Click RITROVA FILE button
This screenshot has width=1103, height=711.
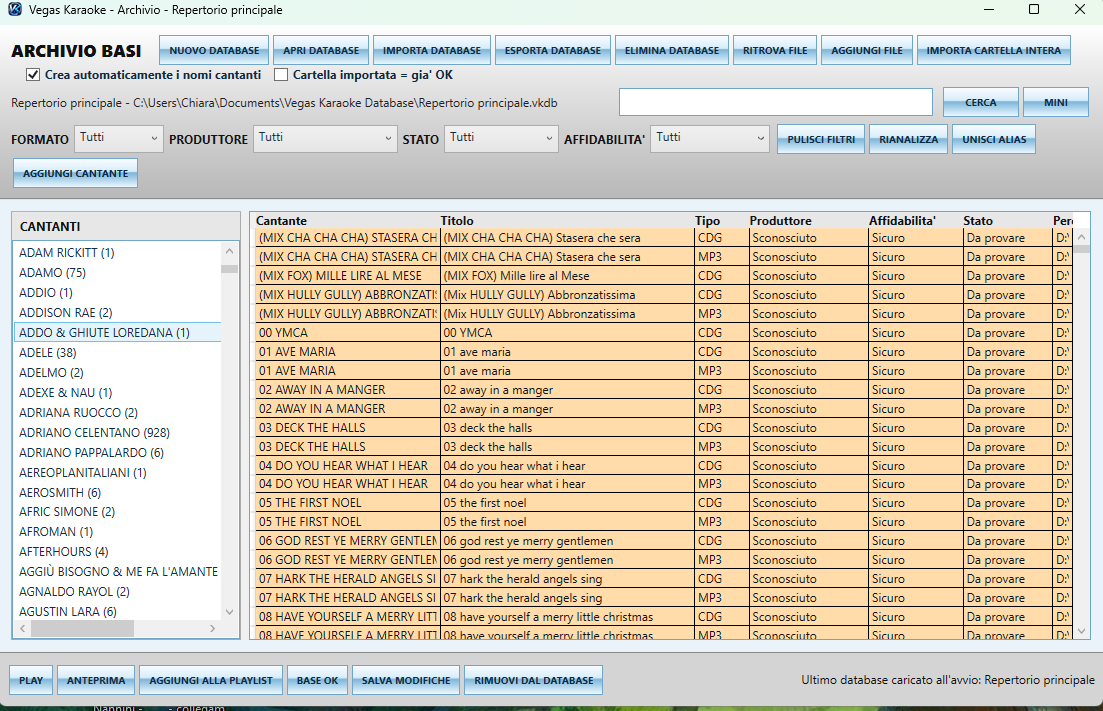775,51
